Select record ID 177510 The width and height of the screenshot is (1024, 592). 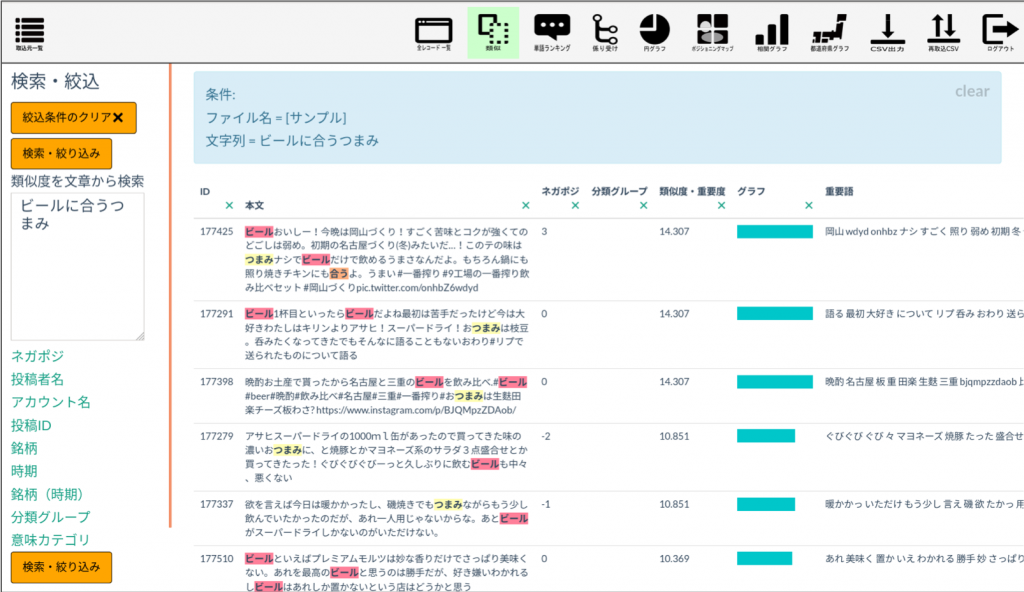point(216,559)
